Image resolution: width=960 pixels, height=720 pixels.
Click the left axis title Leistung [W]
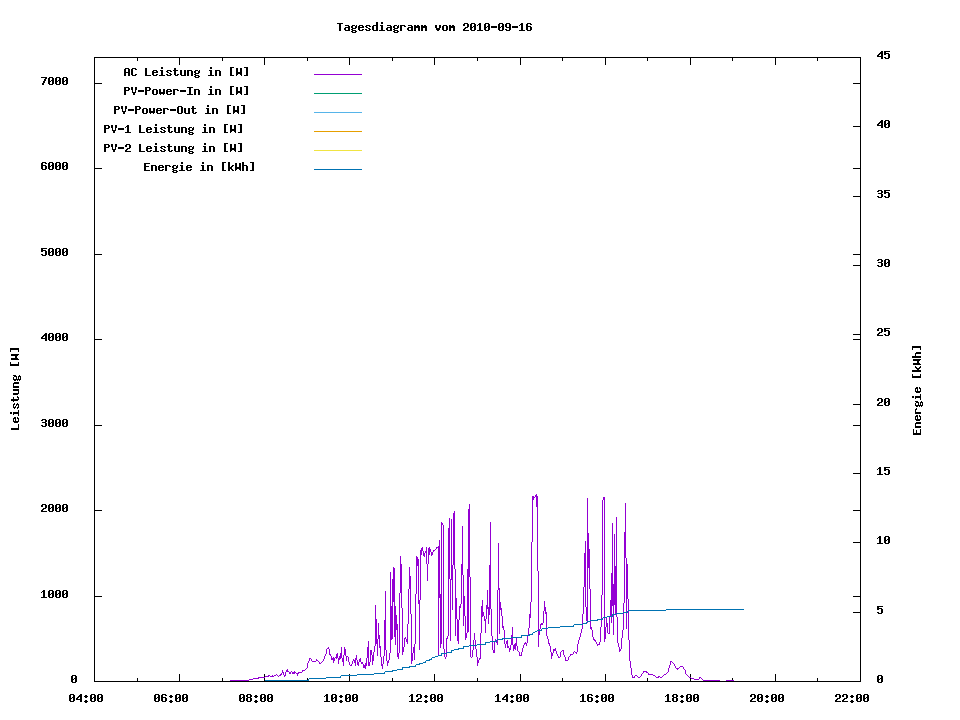point(15,389)
